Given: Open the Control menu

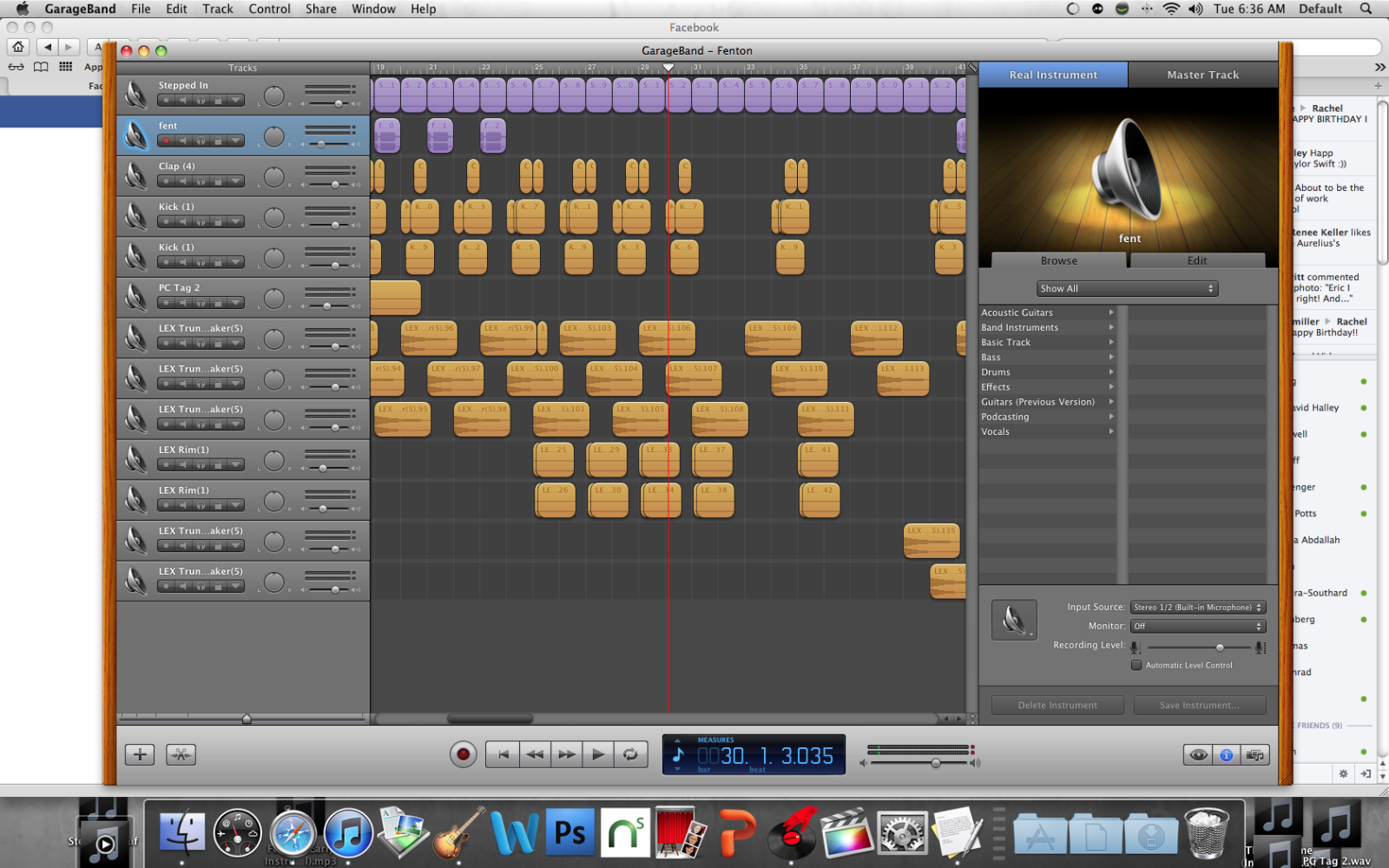Looking at the screenshot, I should click(269, 9).
